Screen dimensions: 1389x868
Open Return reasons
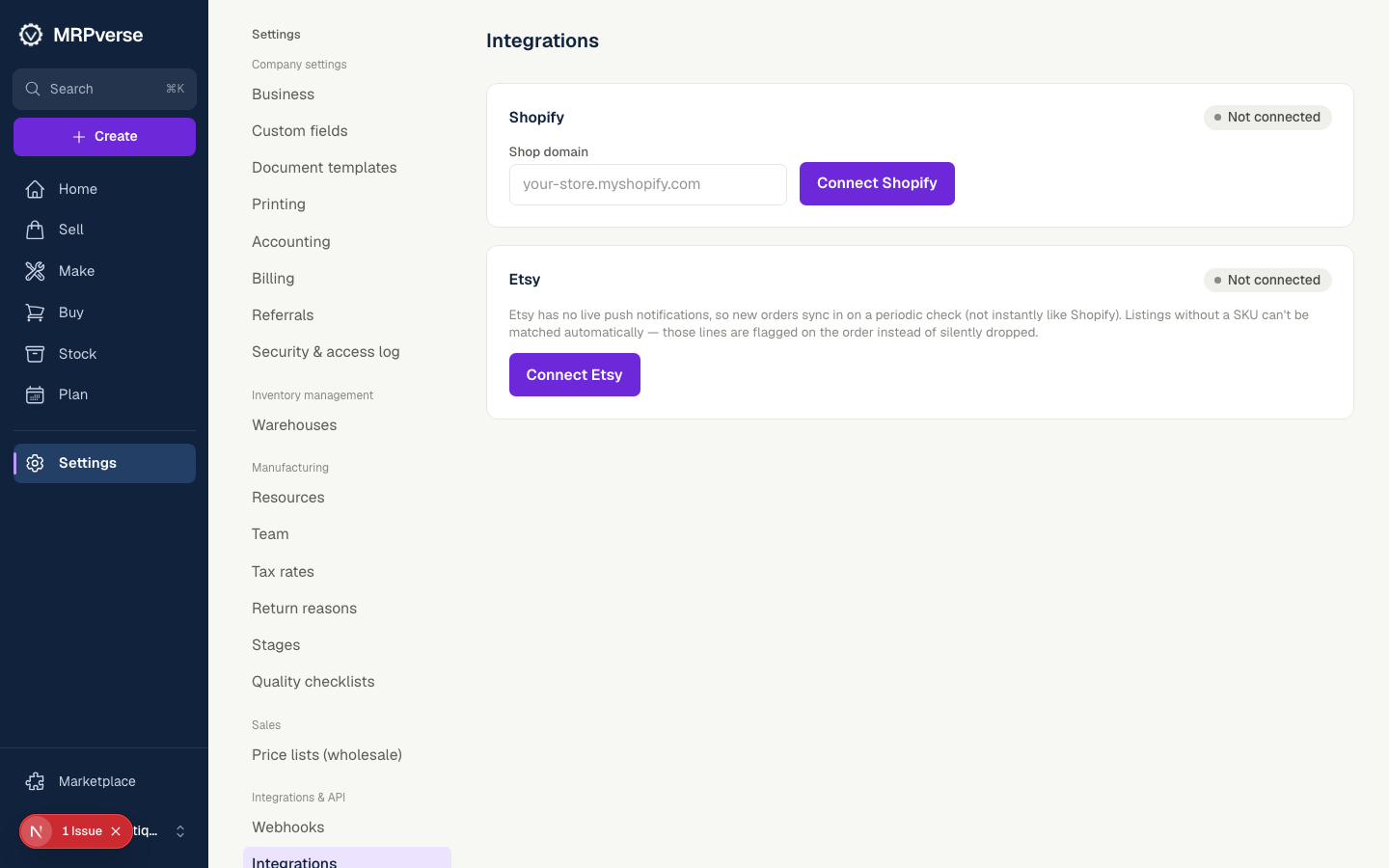point(304,609)
